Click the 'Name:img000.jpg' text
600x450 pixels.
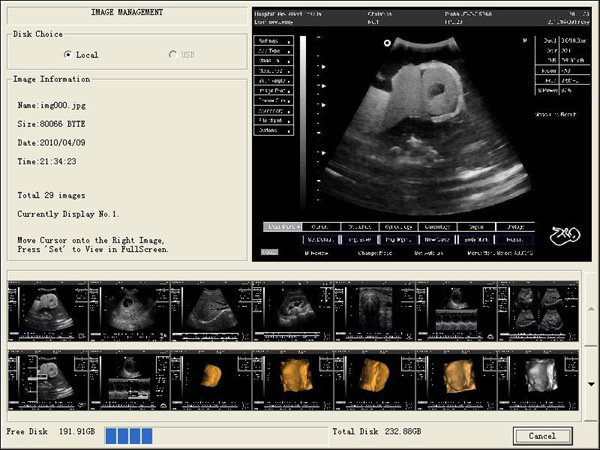click(x=51, y=106)
